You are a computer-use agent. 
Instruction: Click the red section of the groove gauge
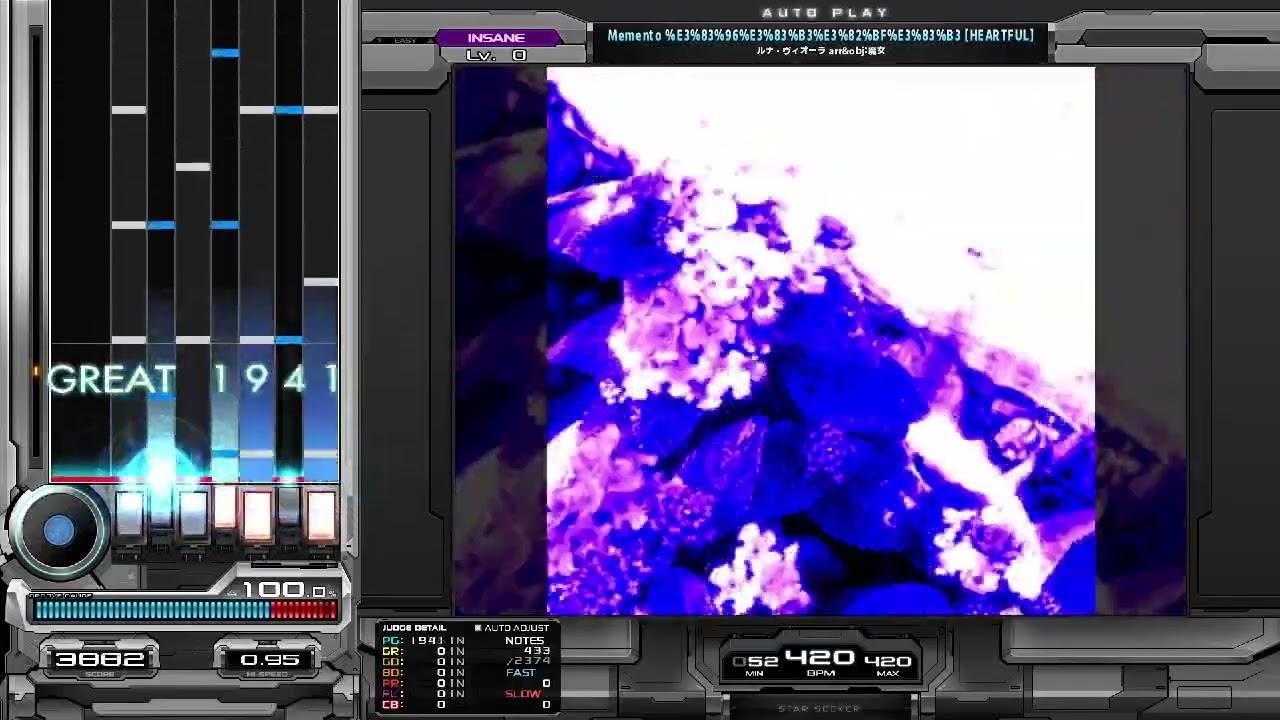pyautogui.click(x=303, y=610)
